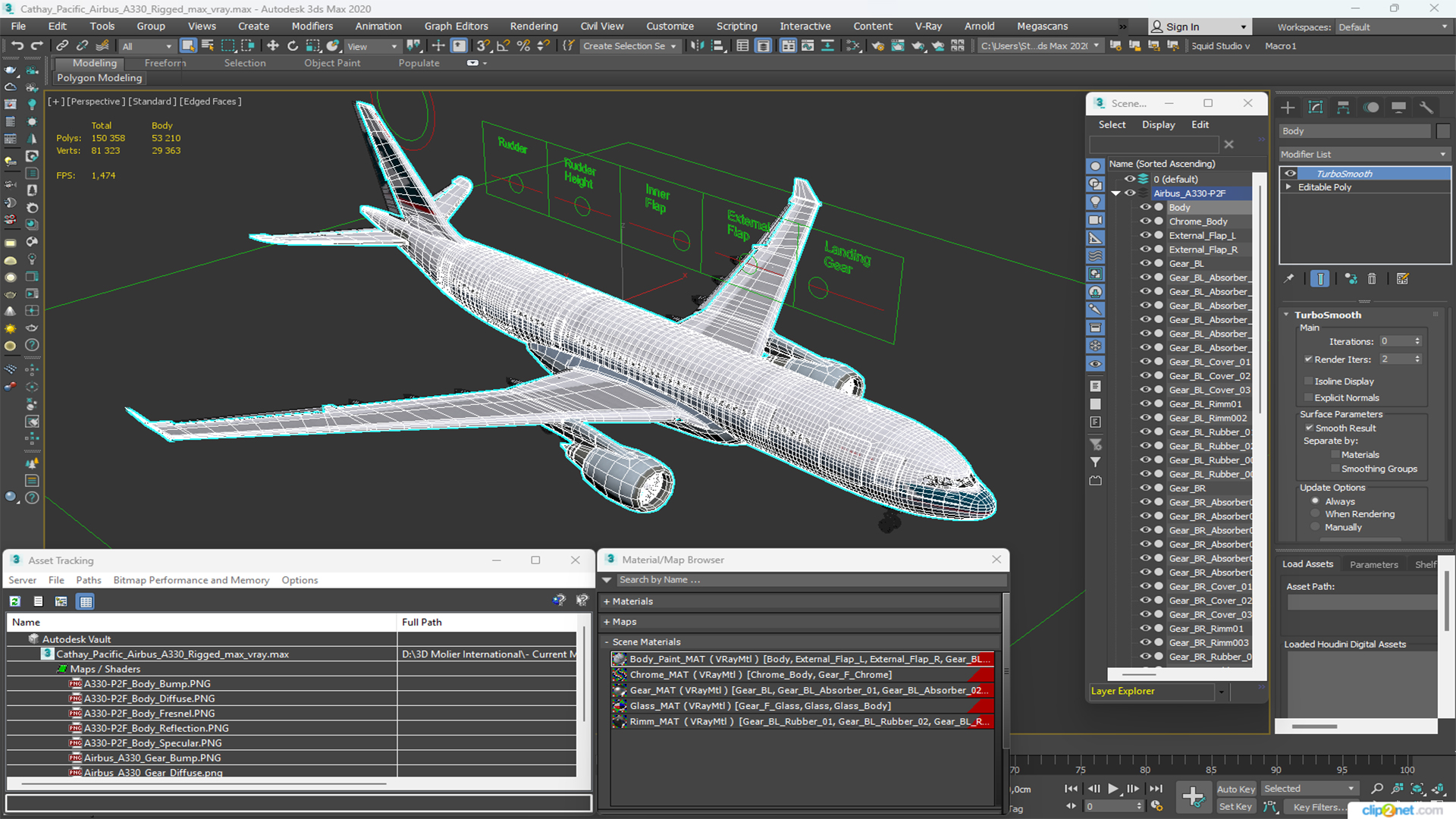Image resolution: width=1456 pixels, height=819 pixels.
Task: Click Zoom Extents Selected viewport icon
Action: pyautogui.click(x=1417, y=789)
